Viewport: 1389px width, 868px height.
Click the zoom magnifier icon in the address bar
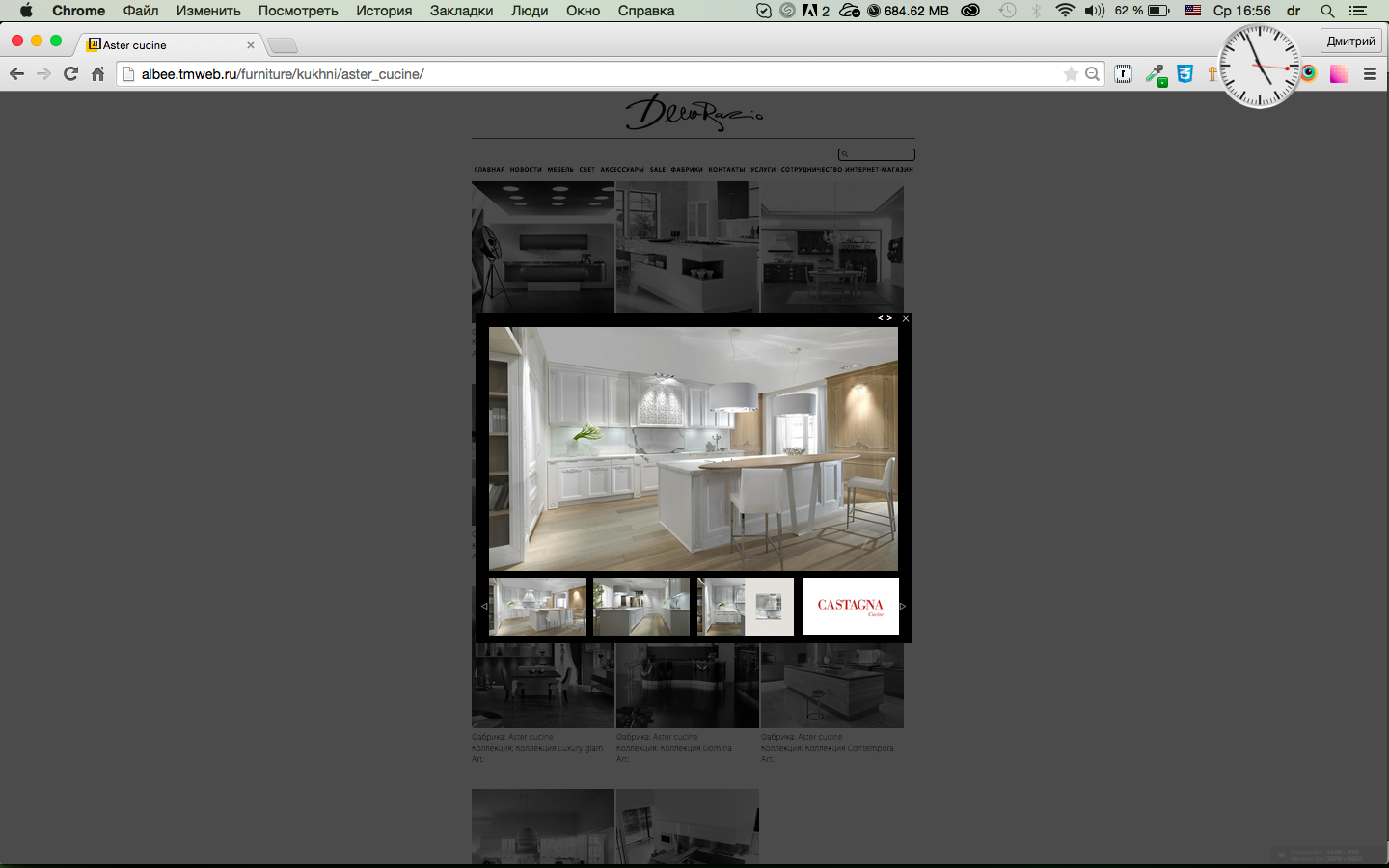coord(1092,74)
